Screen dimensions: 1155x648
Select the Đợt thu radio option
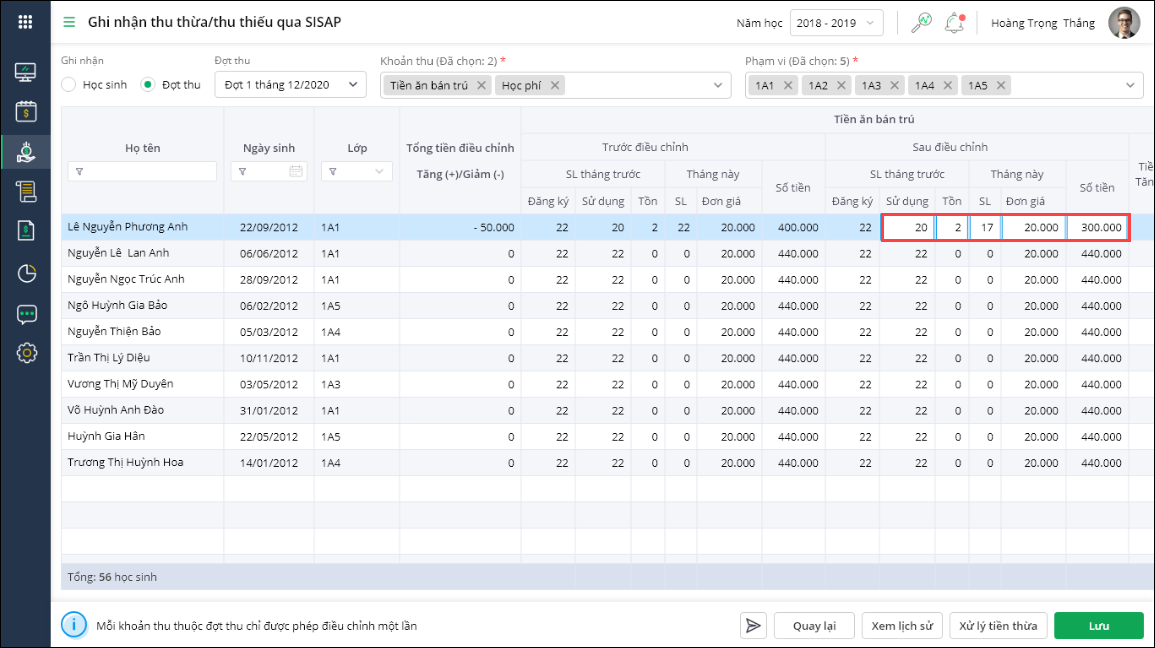(x=148, y=85)
